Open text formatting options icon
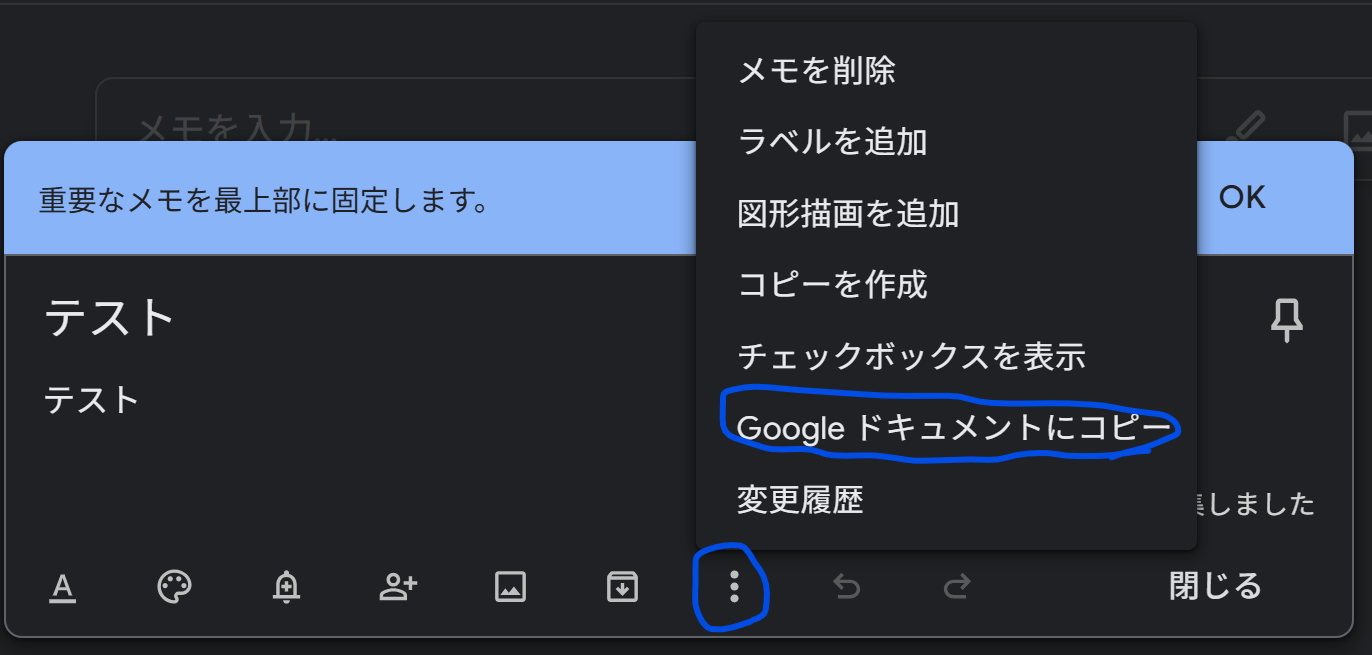1372x655 pixels. 63,587
